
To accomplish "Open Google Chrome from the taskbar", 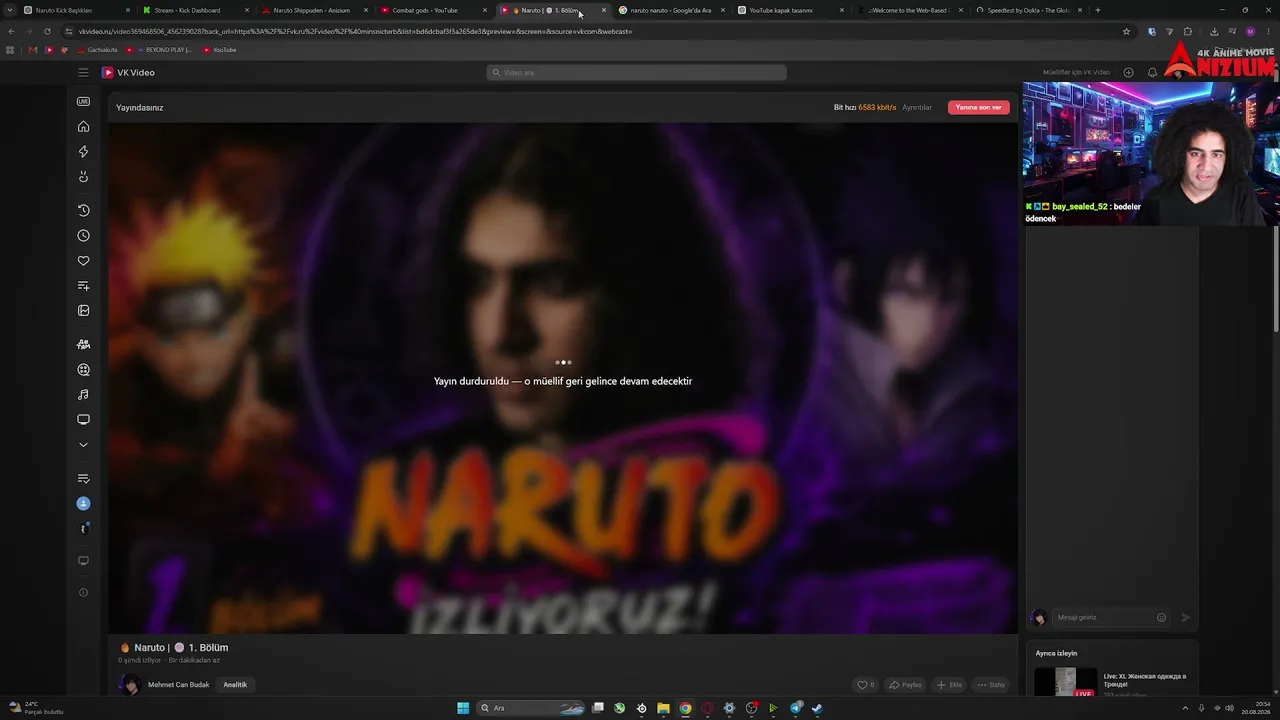I will click(x=685, y=708).
